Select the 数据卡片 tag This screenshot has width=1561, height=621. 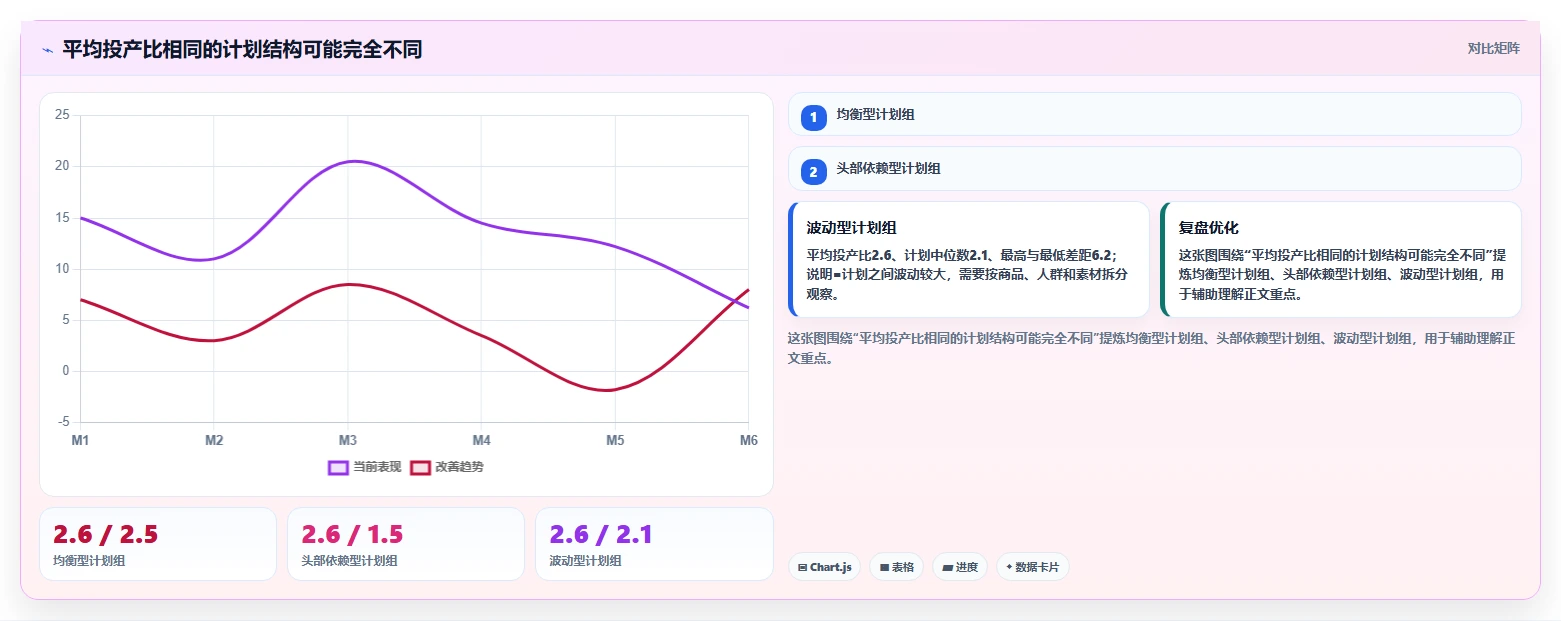(x=1032, y=567)
